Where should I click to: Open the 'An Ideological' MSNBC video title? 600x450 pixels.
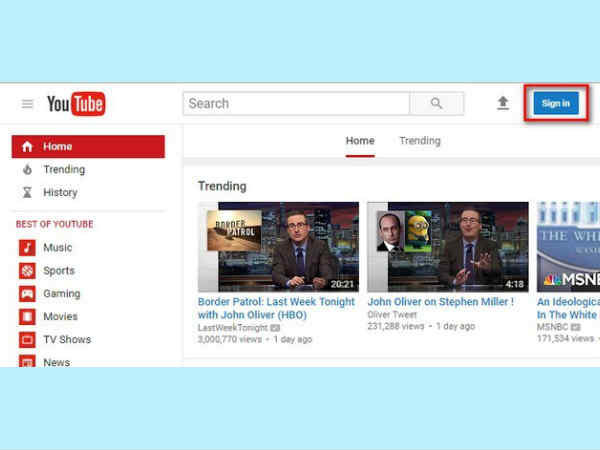pos(568,308)
